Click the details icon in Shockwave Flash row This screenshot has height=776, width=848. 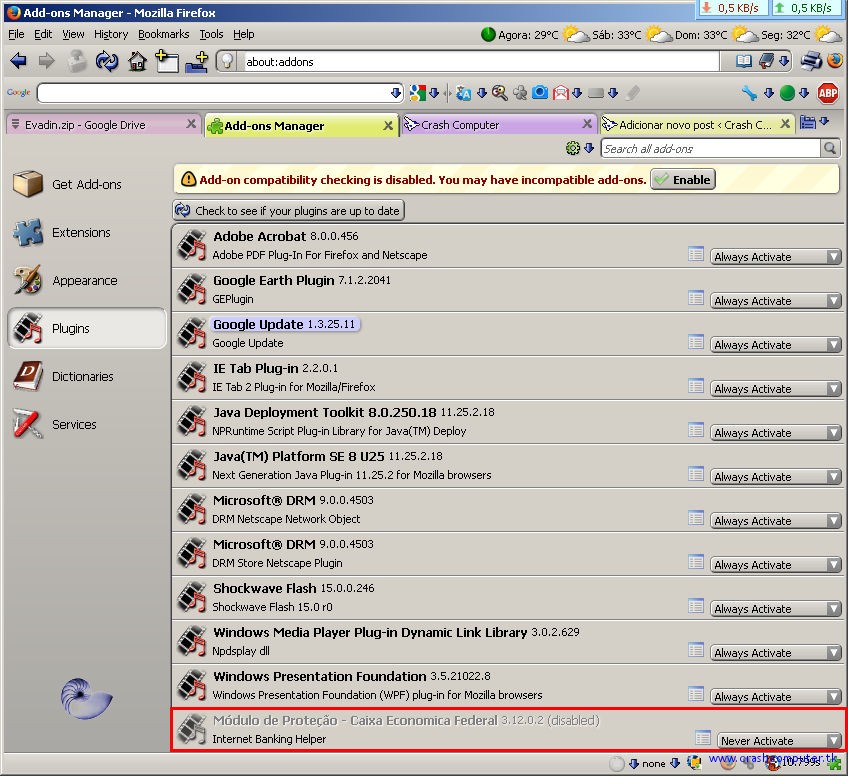tap(696, 606)
